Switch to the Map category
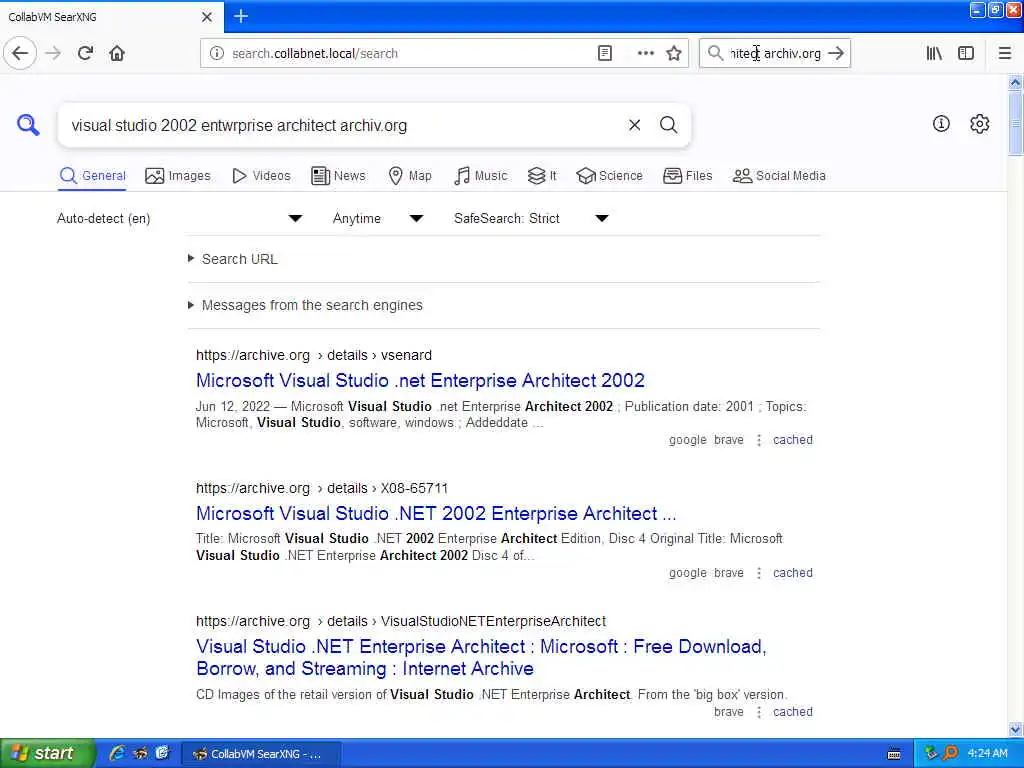Image resolution: width=1024 pixels, height=768 pixels. coord(410,176)
